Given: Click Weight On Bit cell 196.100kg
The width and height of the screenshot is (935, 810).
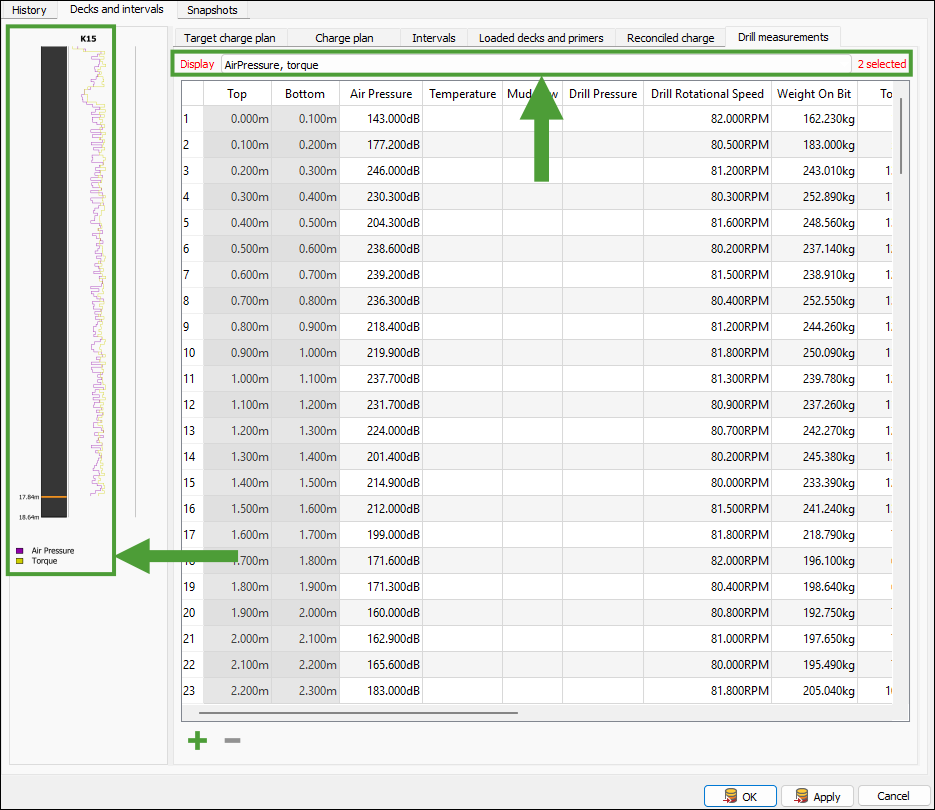Looking at the screenshot, I should pyautogui.click(x=815, y=561).
